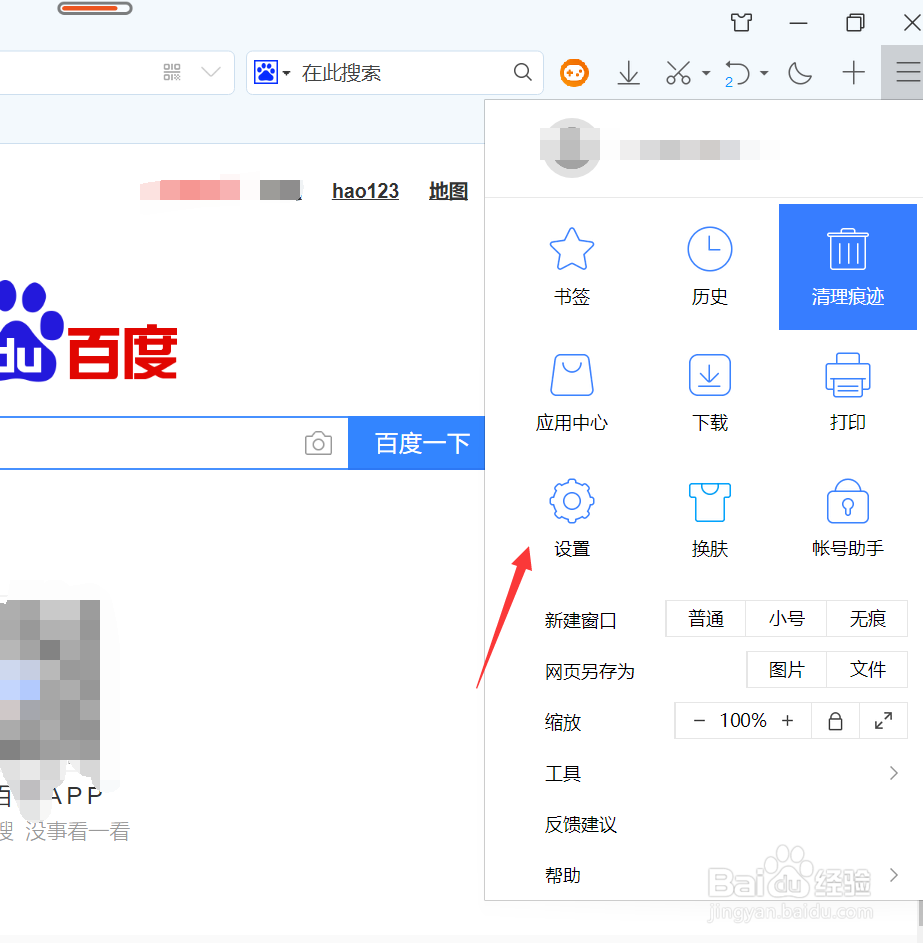The width and height of the screenshot is (923, 943).
Task: Open the dropdown next to the undo arrow
Action: click(764, 72)
